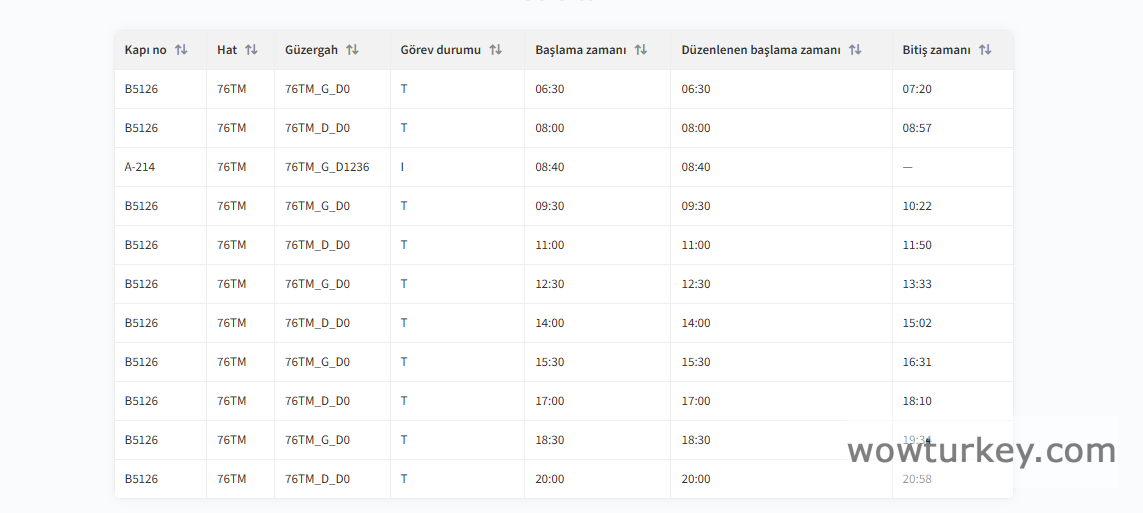Click the 76TM_G_D1236 route cell

pyautogui.click(x=327, y=167)
